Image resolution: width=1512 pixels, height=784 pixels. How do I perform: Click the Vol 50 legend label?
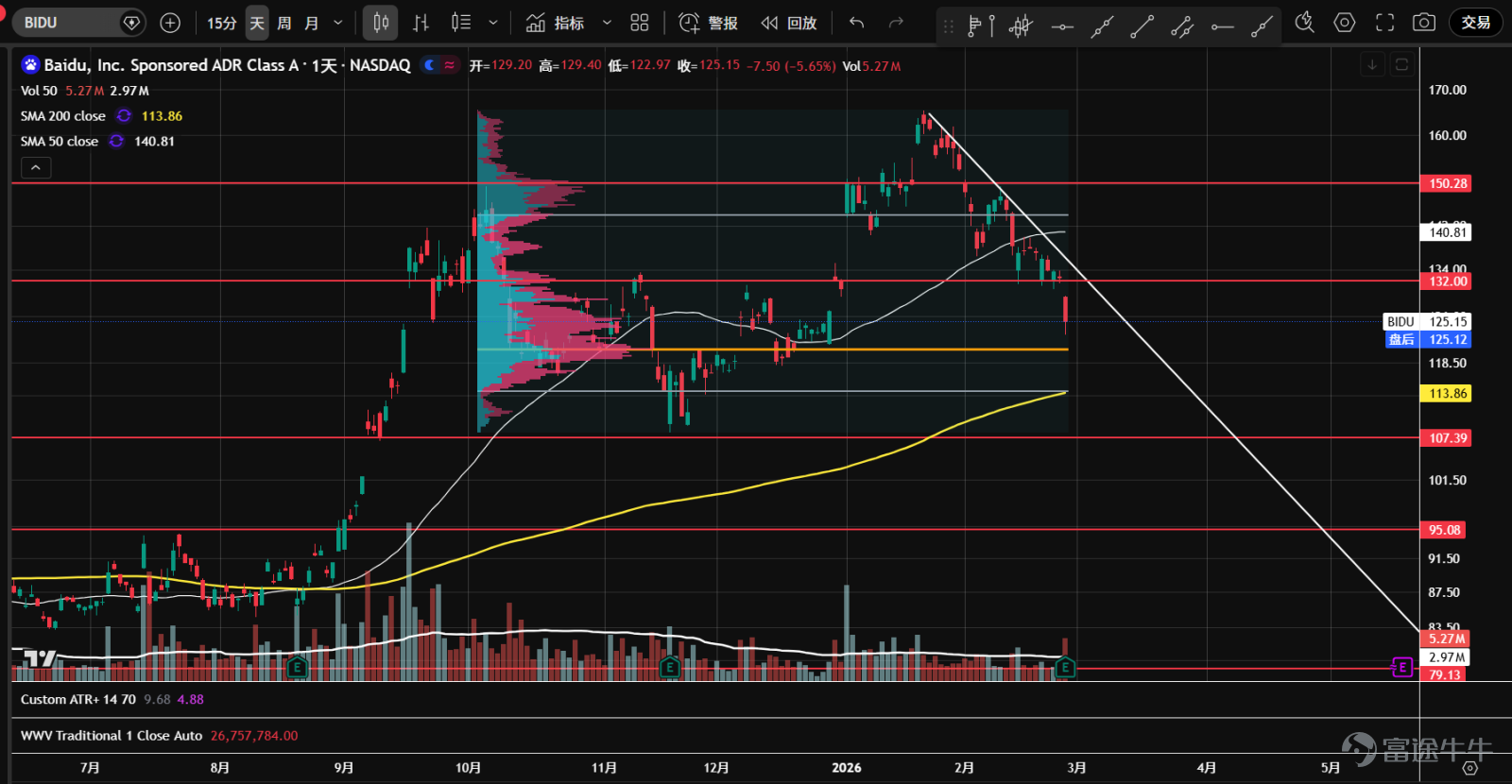click(x=39, y=91)
